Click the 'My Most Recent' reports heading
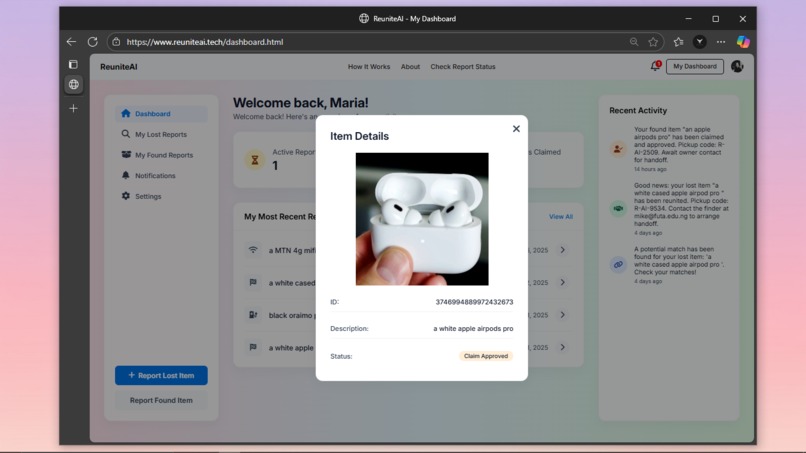The width and height of the screenshot is (806, 453). coord(280,216)
